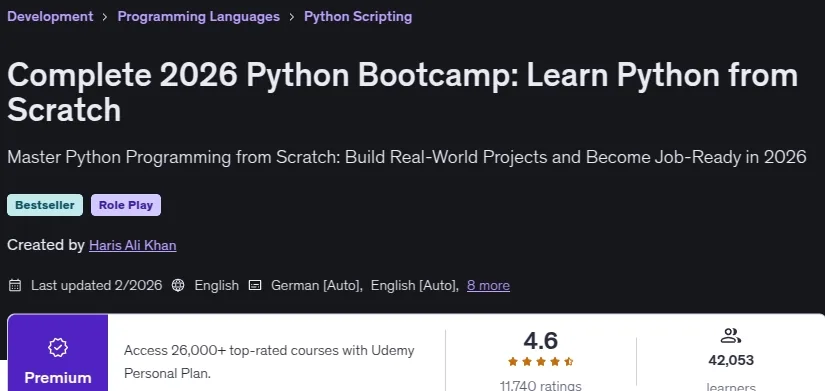This screenshot has height=391, width=825.
Task: Click the breadcrumb chevron after Development
Action: pos(105,17)
